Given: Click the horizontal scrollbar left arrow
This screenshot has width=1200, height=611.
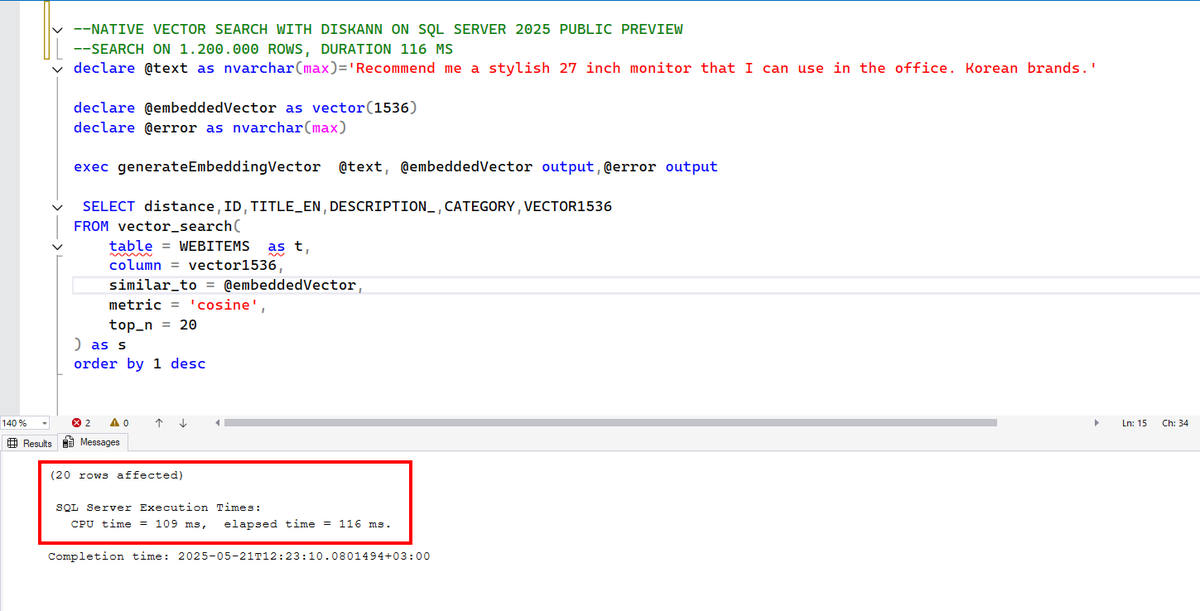Looking at the screenshot, I should (218, 423).
